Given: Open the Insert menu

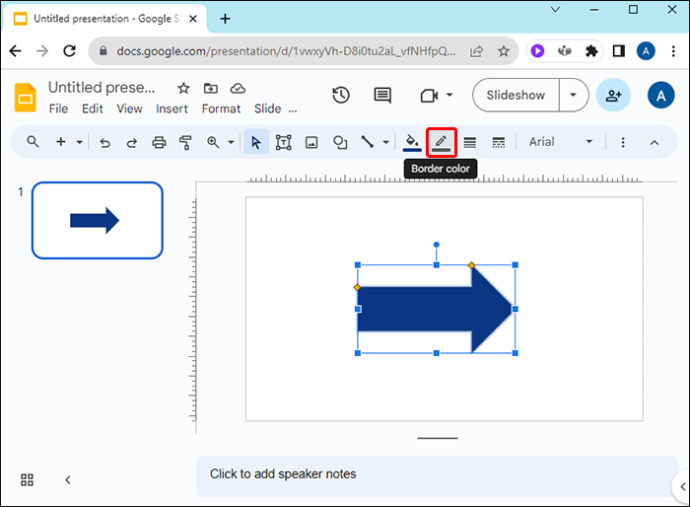Looking at the screenshot, I should pyautogui.click(x=172, y=109).
